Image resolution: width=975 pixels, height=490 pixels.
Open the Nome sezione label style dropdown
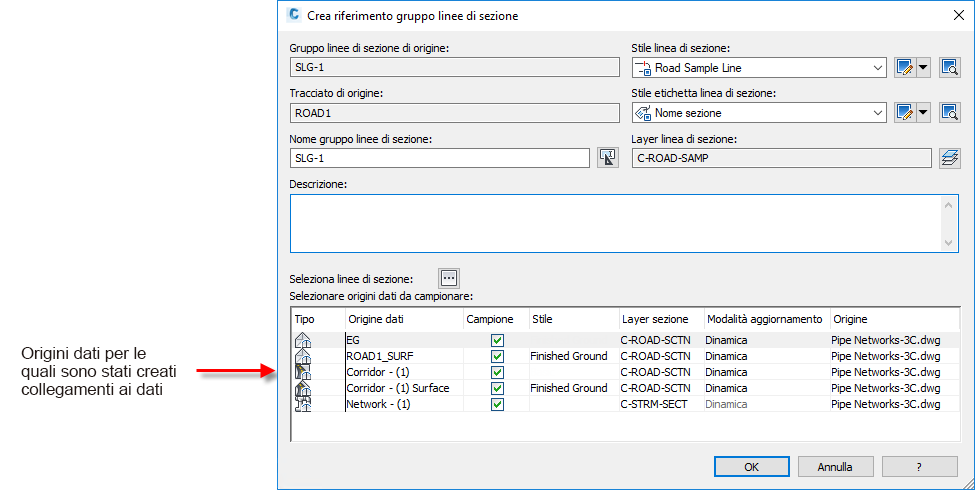point(877,113)
